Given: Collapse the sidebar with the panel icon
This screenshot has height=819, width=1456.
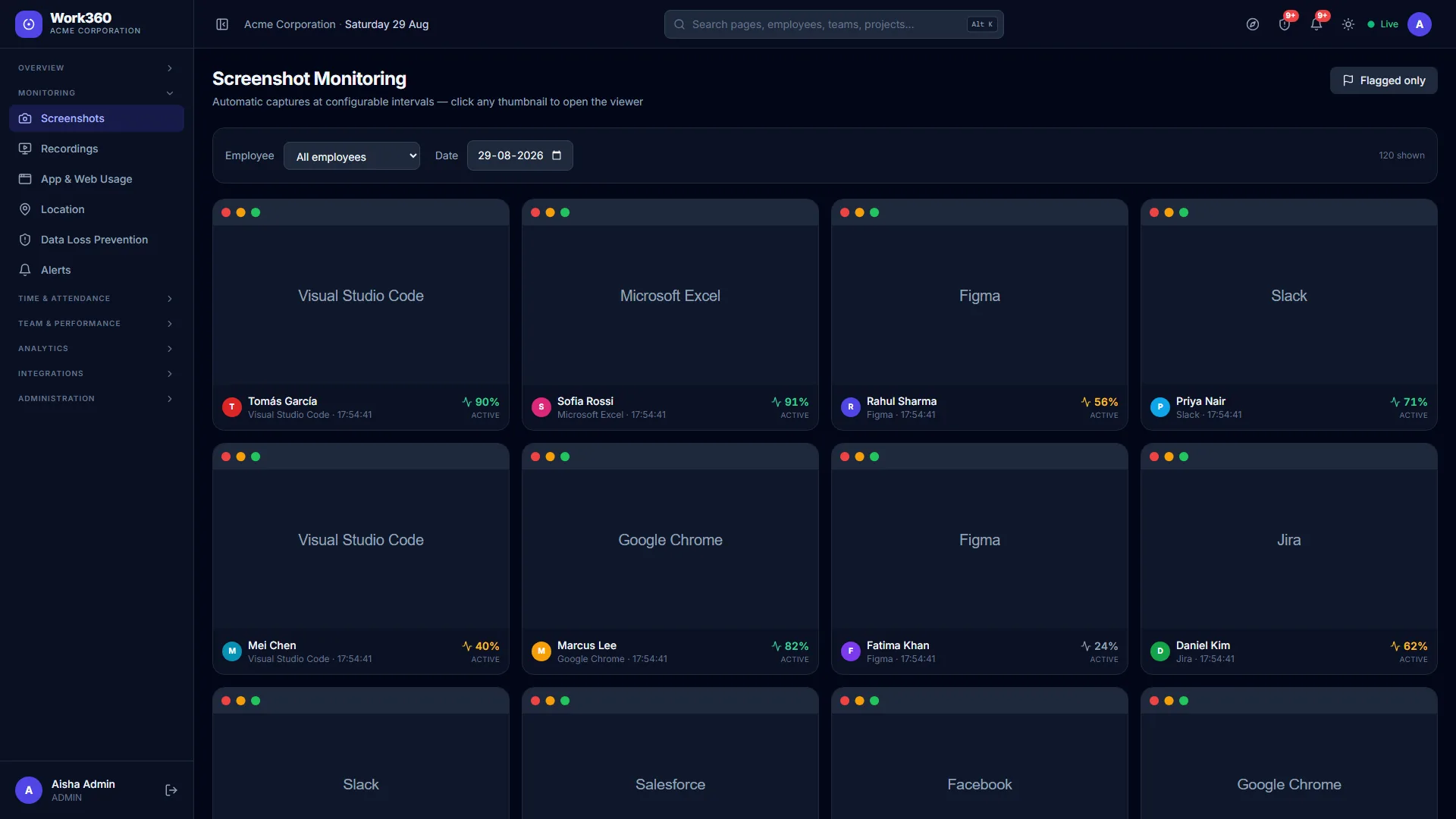Looking at the screenshot, I should coord(222,24).
